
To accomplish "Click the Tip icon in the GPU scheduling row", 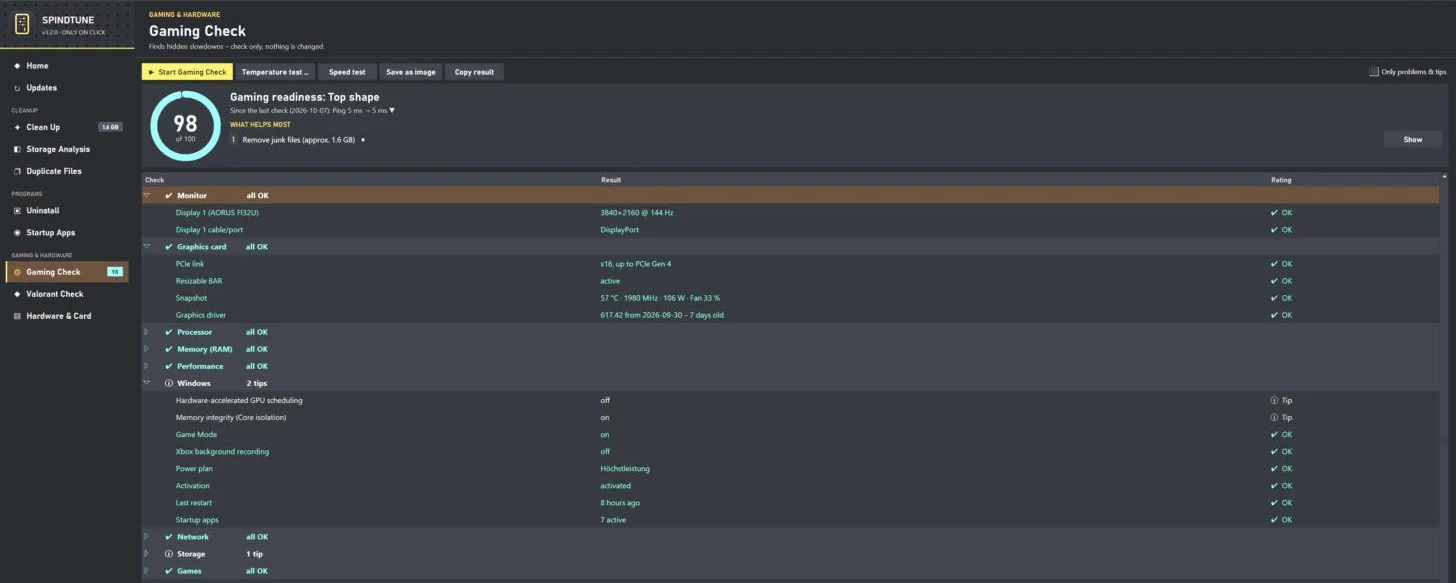I will click(1274, 400).
